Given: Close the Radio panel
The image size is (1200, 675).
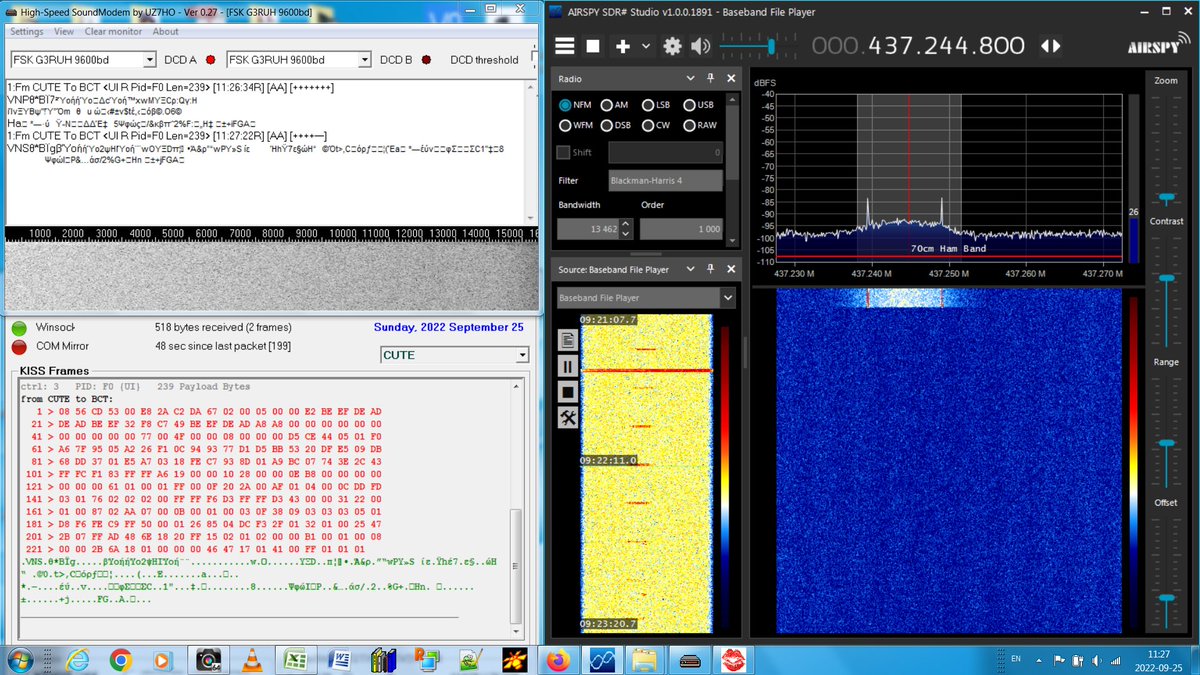Looking at the screenshot, I should click(x=731, y=78).
